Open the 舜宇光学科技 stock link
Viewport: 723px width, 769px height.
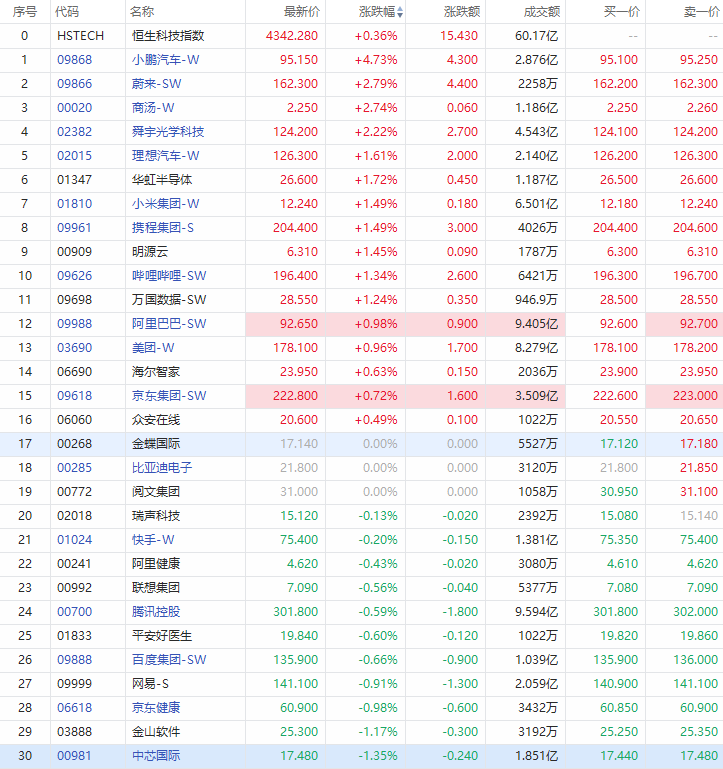[168, 132]
